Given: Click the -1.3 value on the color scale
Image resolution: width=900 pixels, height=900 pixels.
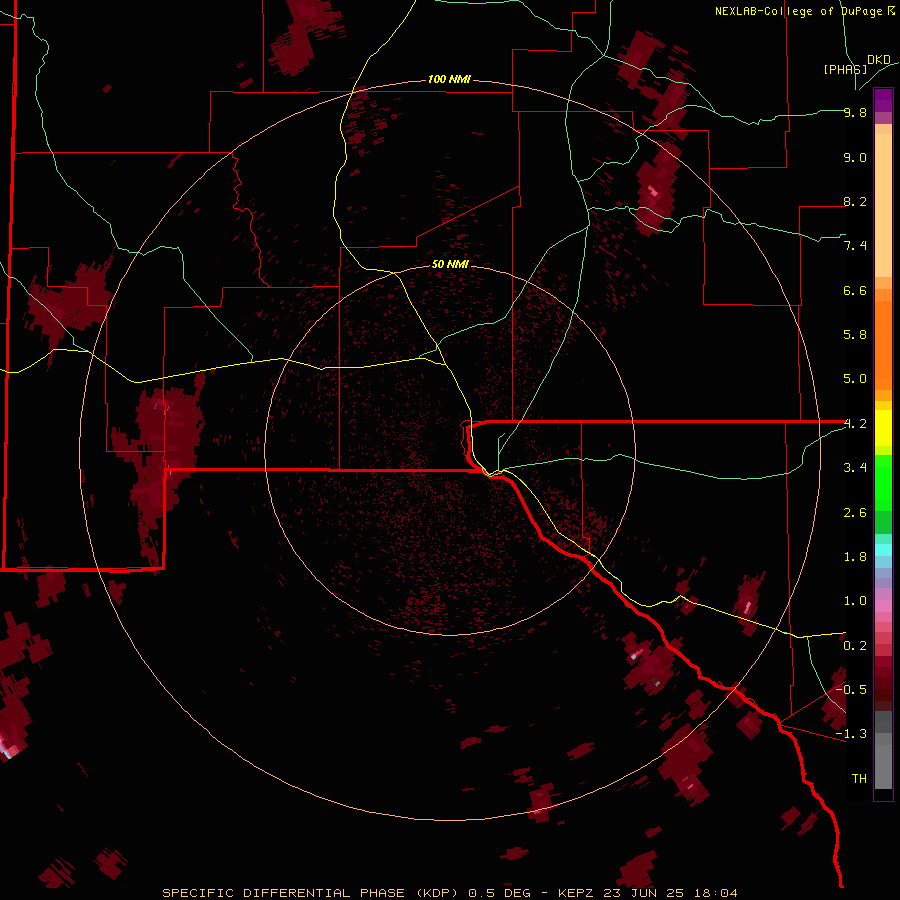Looking at the screenshot, I should coord(851,734).
